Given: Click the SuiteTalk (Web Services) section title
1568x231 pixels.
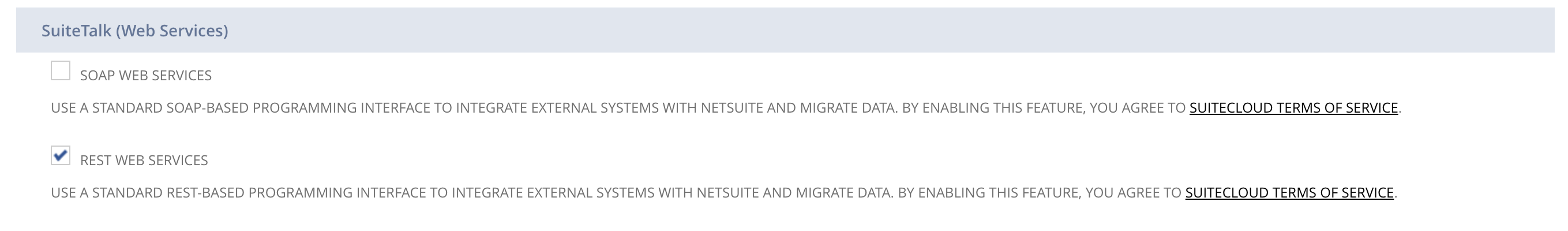Looking at the screenshot, I should click(134, 31).
